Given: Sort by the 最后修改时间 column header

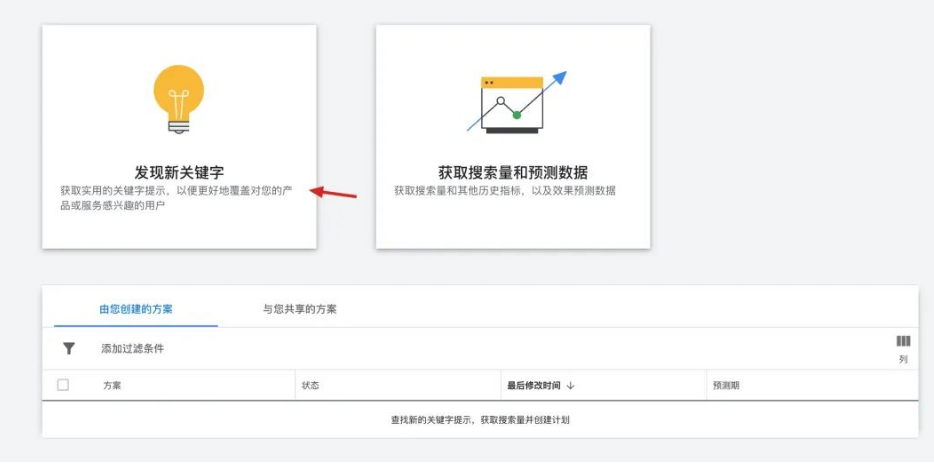Looking at the screenshot, I should pos(534,385).
